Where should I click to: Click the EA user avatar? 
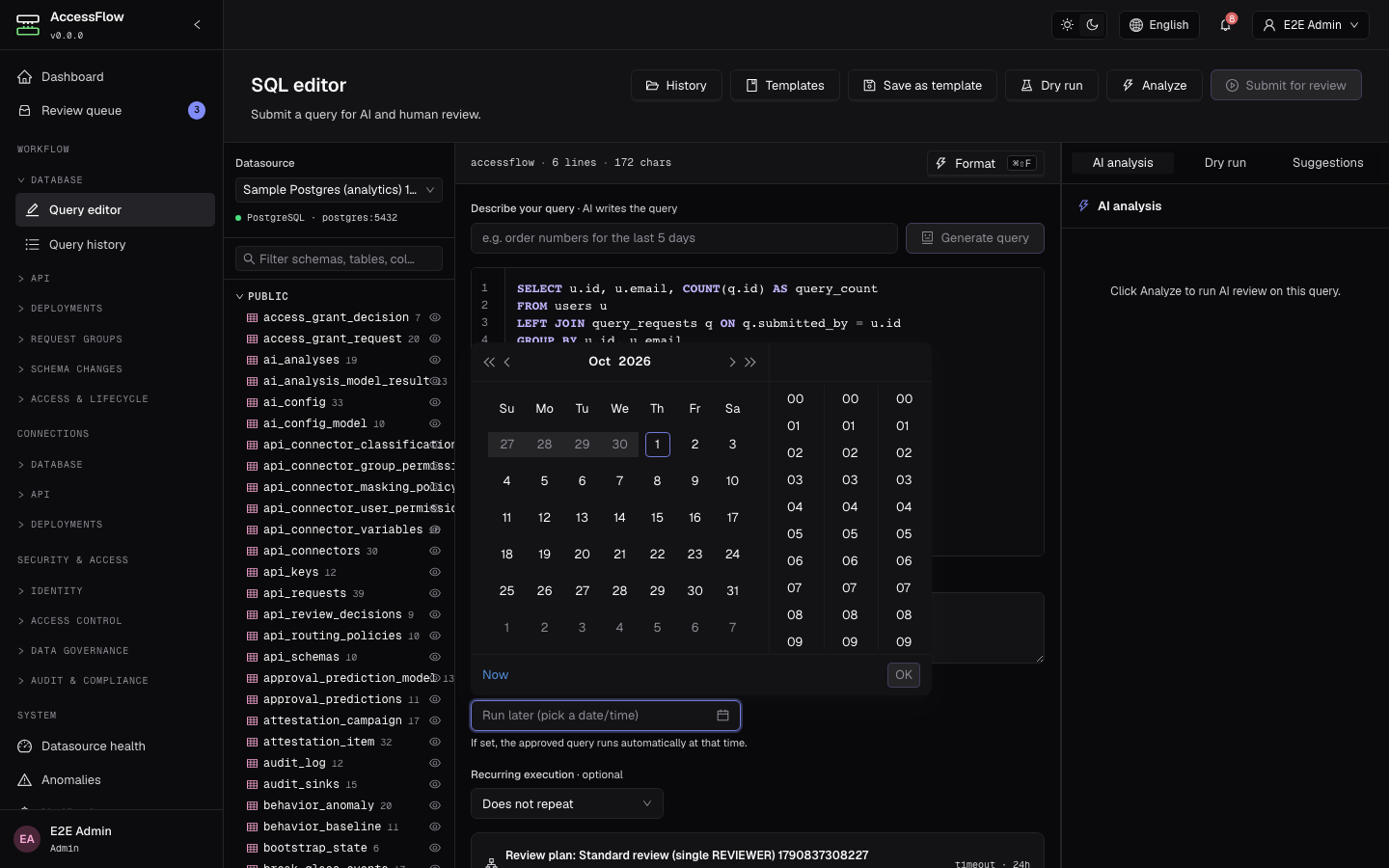[x=27, y=839]
